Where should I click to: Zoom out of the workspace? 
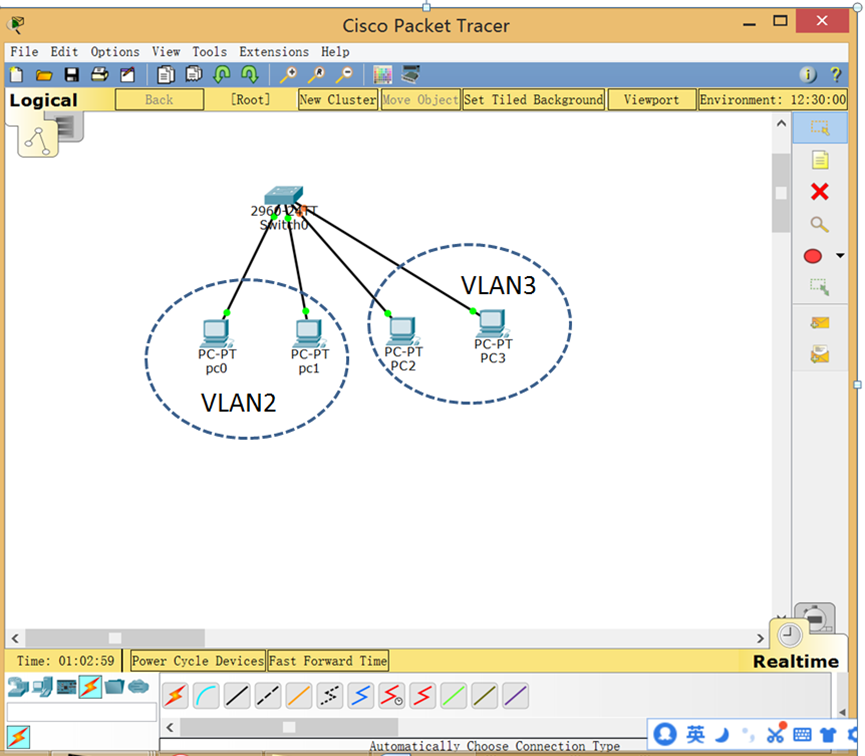(x=345, y=74)
